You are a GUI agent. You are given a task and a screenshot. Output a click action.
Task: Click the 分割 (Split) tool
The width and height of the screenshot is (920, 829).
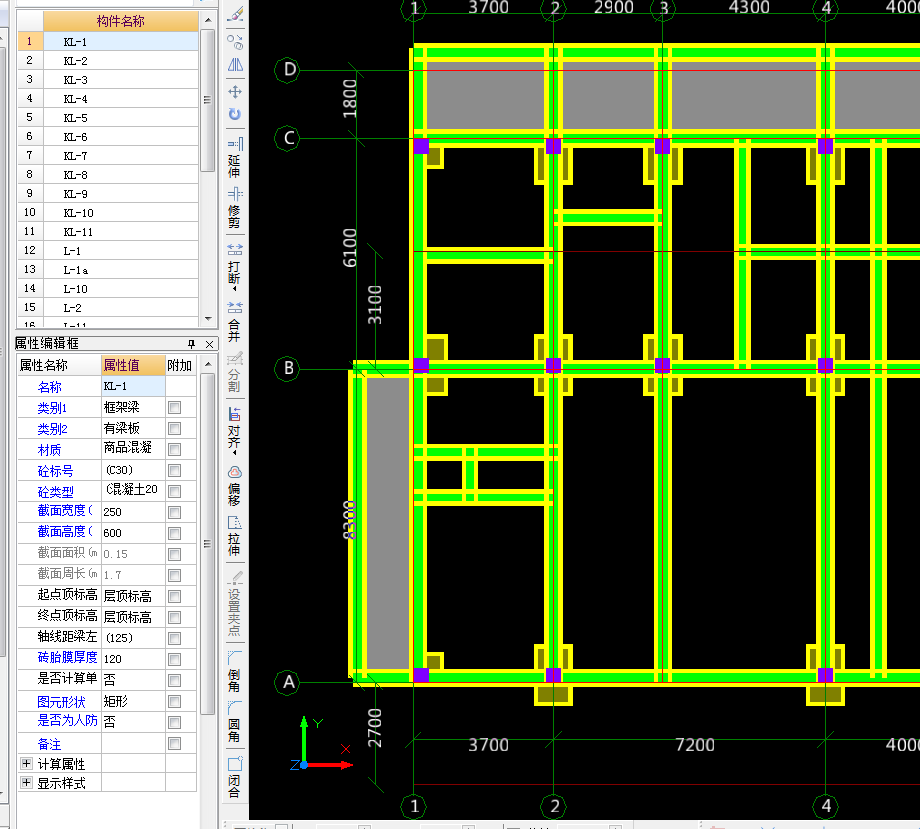[x=235, y=372]
